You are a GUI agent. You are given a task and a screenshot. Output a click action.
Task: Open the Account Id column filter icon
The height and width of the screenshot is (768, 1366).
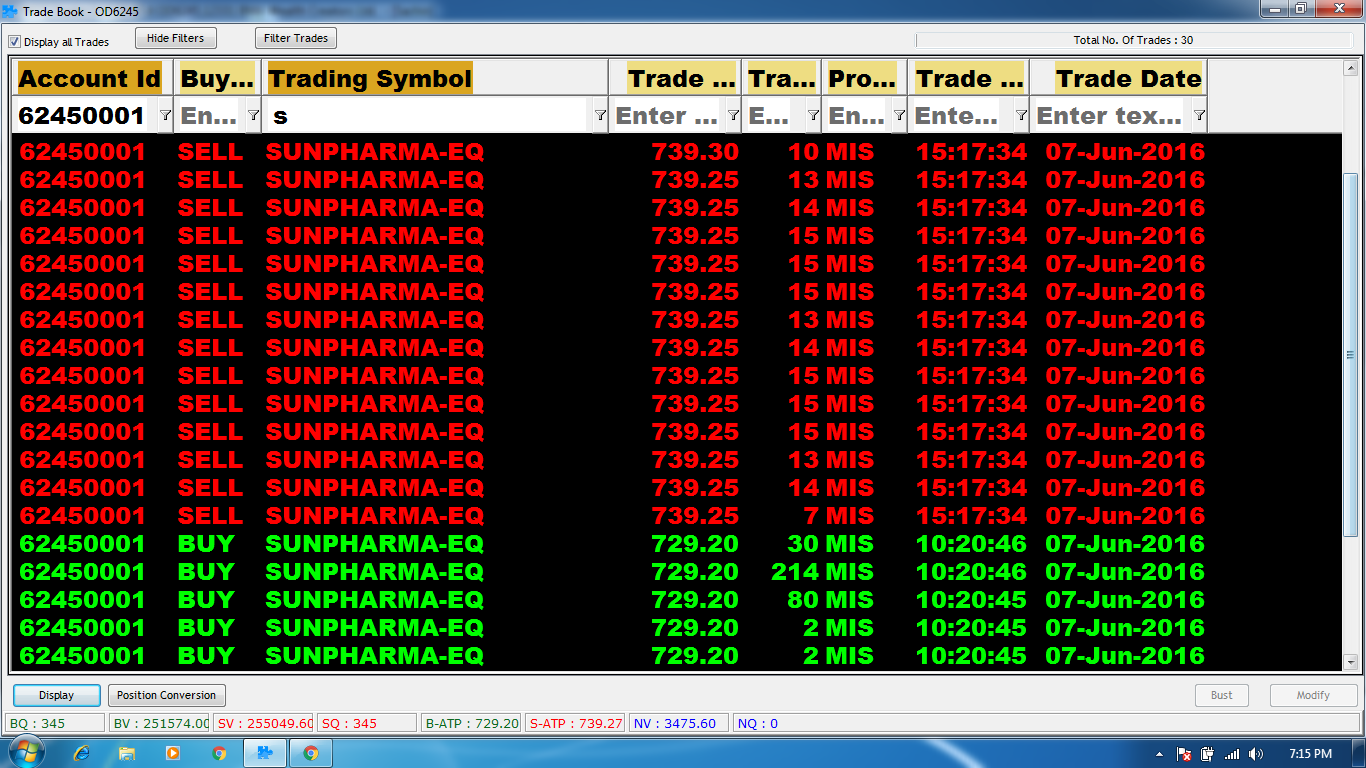[165, 116]
